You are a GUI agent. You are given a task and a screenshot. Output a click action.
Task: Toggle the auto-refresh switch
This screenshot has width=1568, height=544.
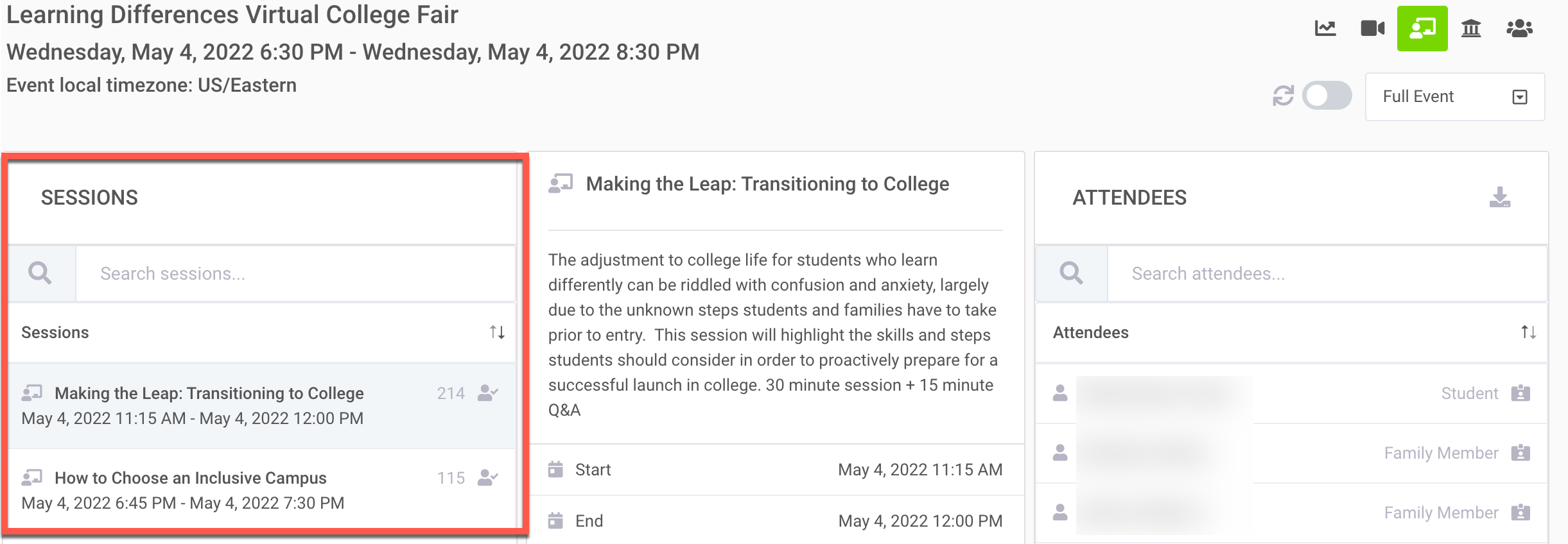point(1327,96)
